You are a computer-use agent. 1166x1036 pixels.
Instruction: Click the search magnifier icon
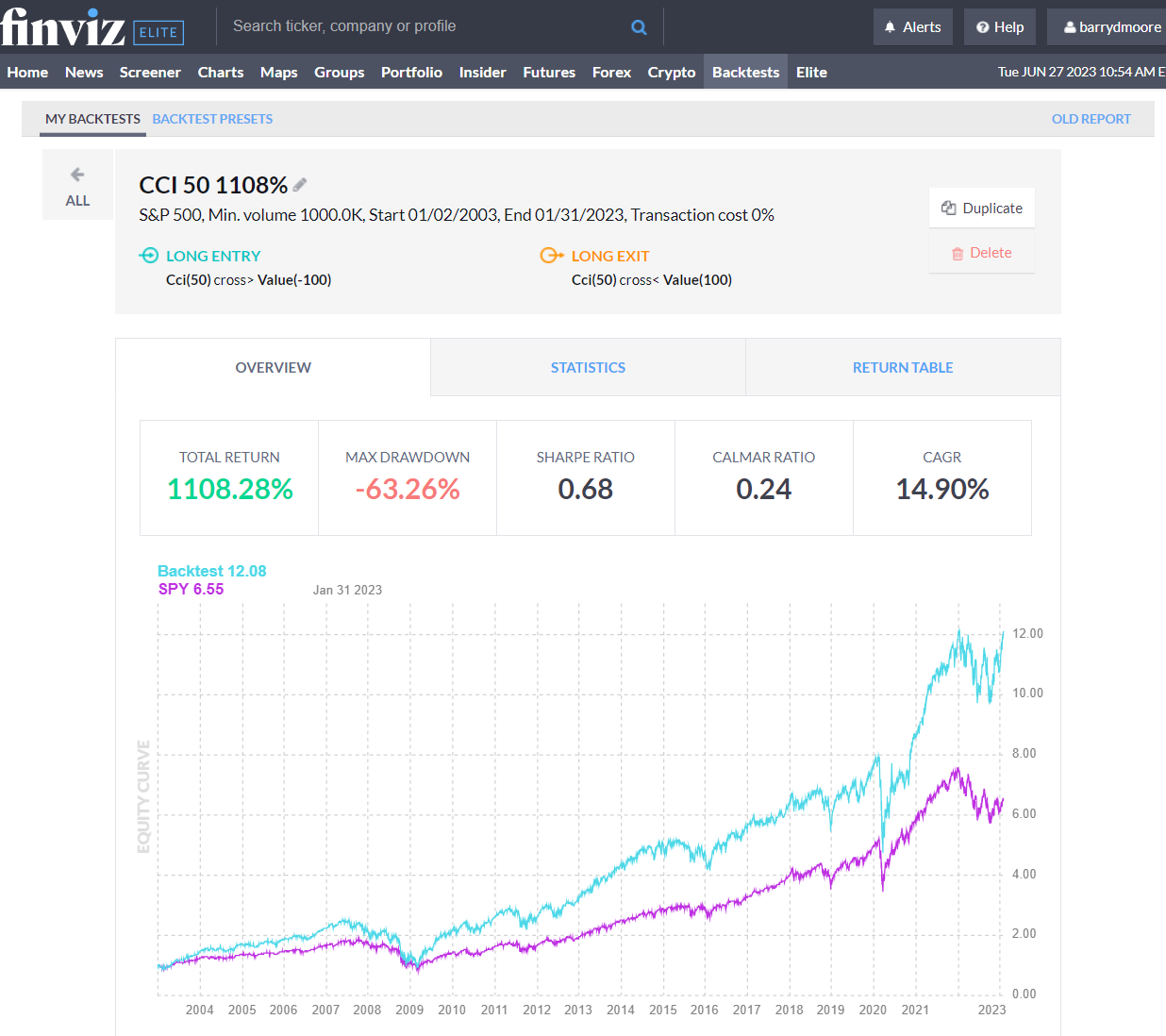click(x=639, y=25)
